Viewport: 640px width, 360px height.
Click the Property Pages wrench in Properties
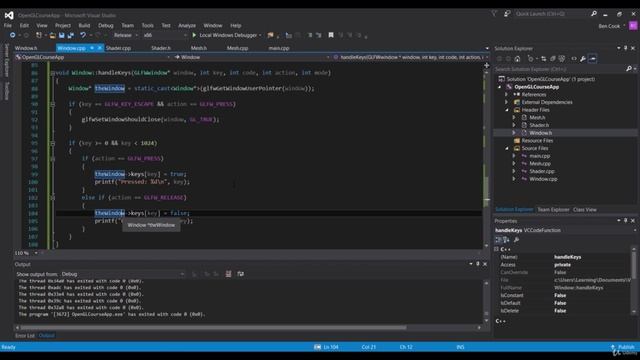[x=516, y=240]
